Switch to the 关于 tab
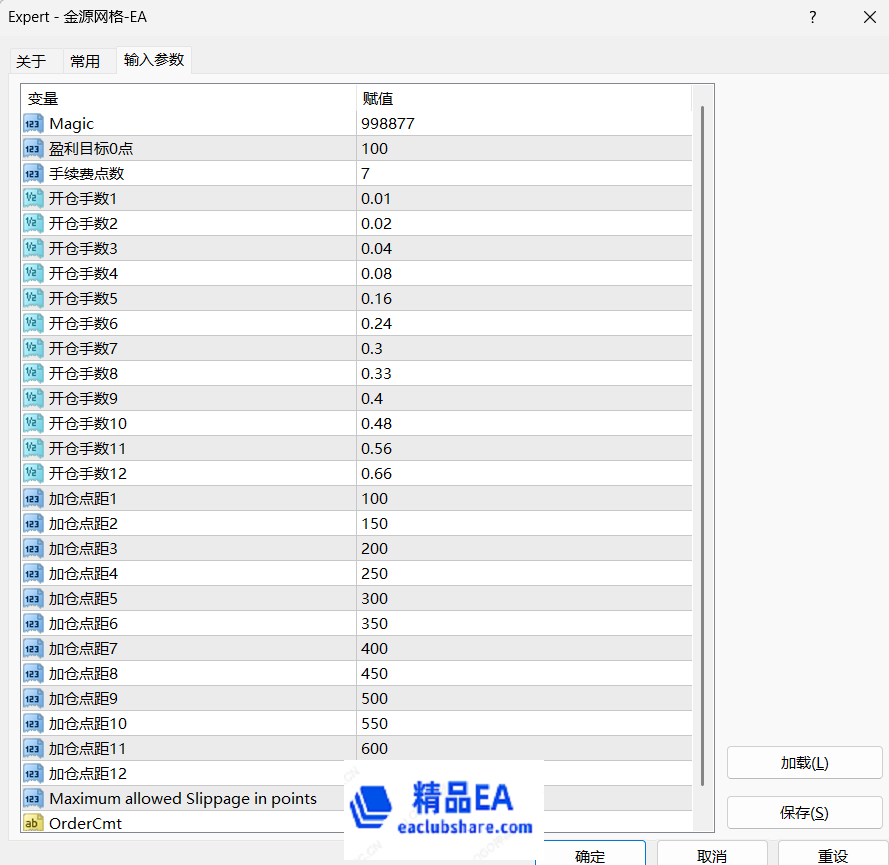Viewport: 889px width, 865px height. [31, 62]
